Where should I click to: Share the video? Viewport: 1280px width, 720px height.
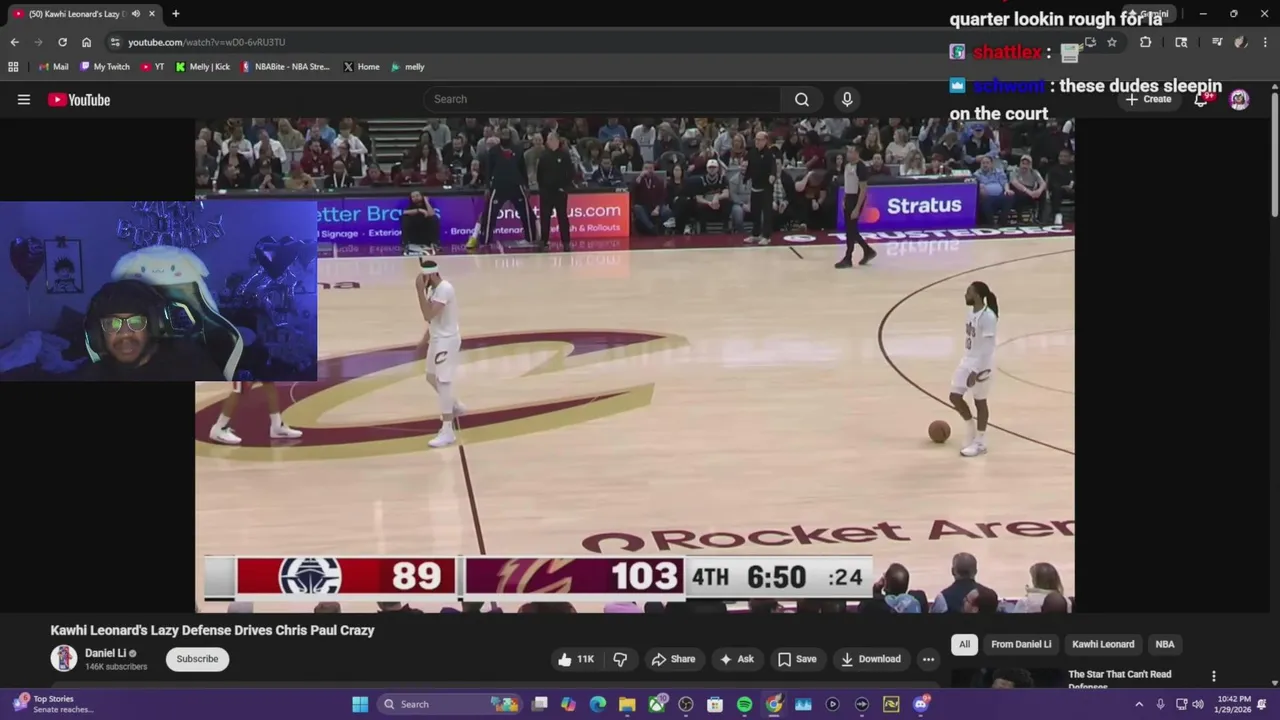673,659
